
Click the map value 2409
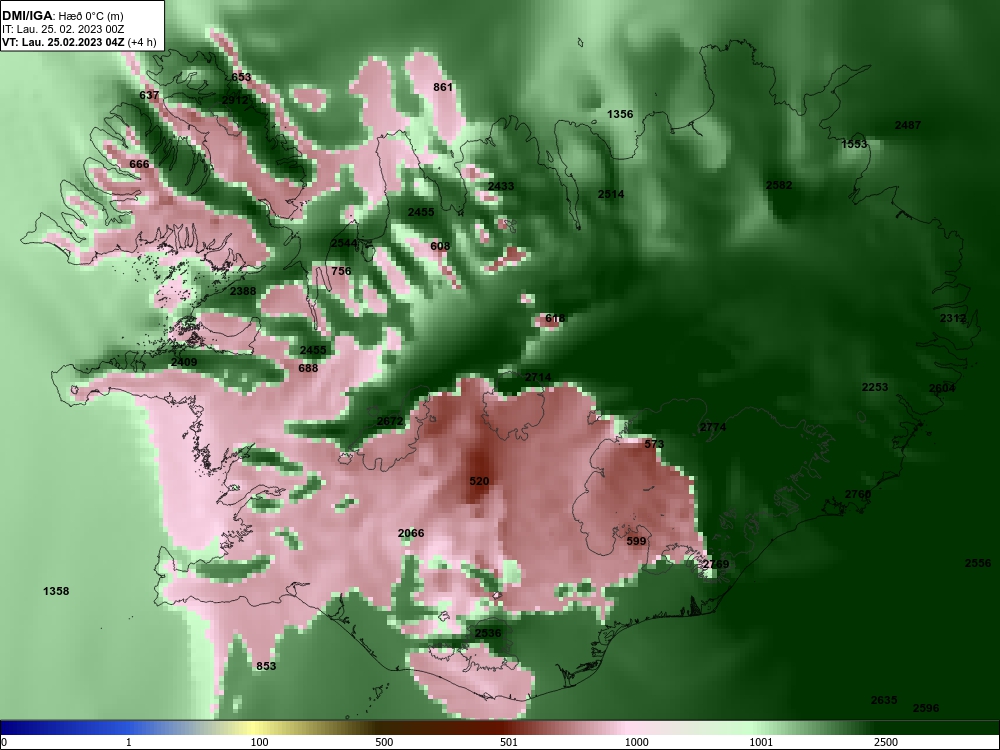pyautogui.click(x=184, y=362)
